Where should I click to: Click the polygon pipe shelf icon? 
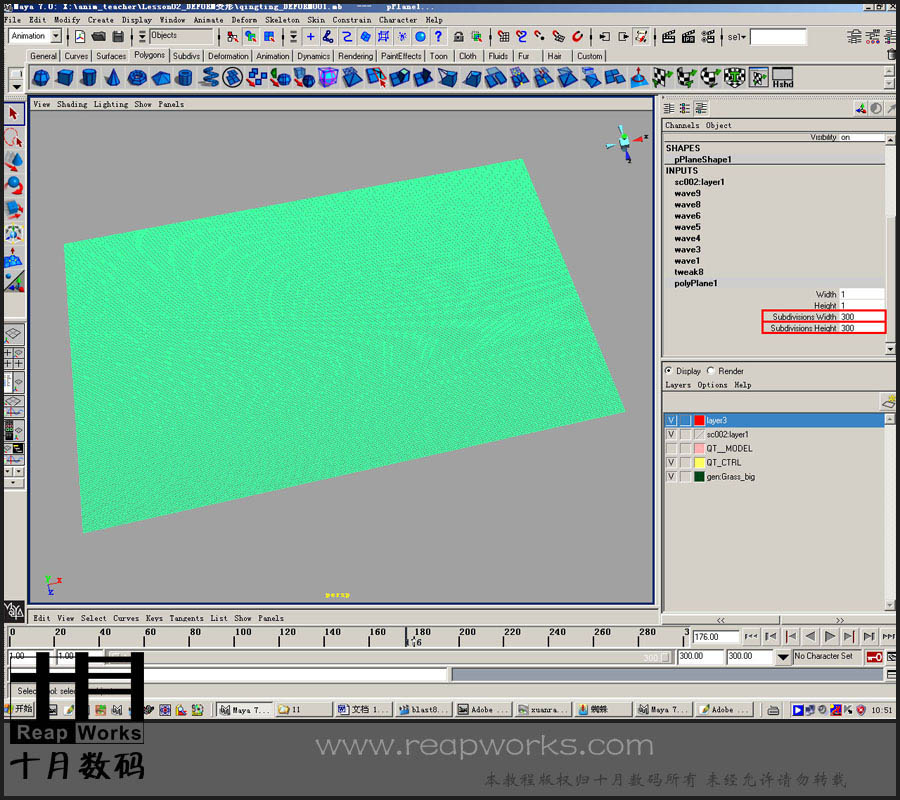tap(185, 77)
